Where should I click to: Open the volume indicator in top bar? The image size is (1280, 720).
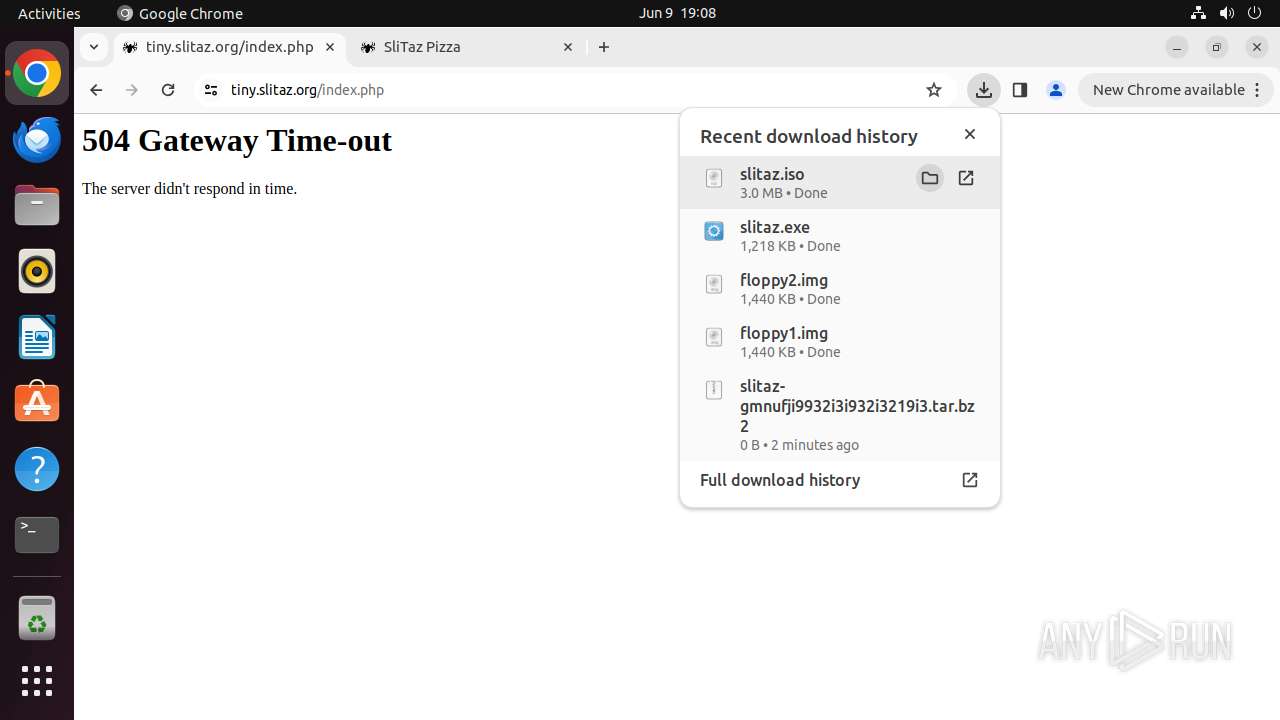point(1226,13)
